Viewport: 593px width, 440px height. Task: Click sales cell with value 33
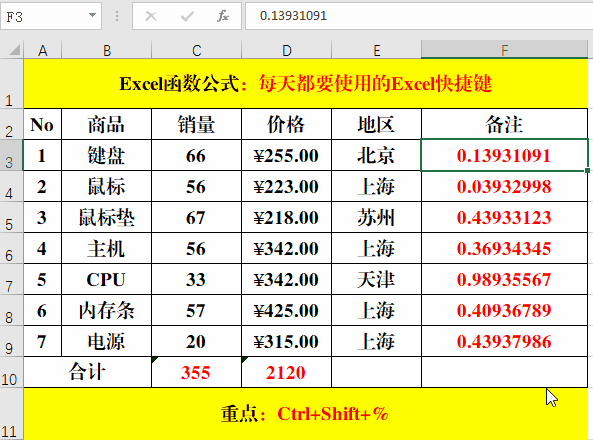(196, 279)
